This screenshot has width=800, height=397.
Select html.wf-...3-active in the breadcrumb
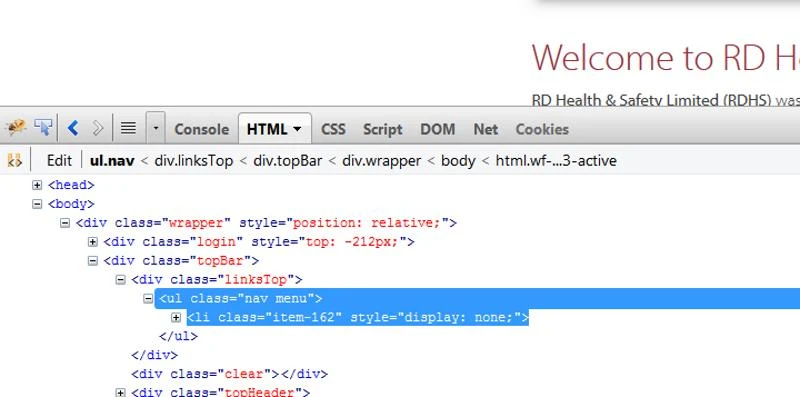click(x=556, y=161)
